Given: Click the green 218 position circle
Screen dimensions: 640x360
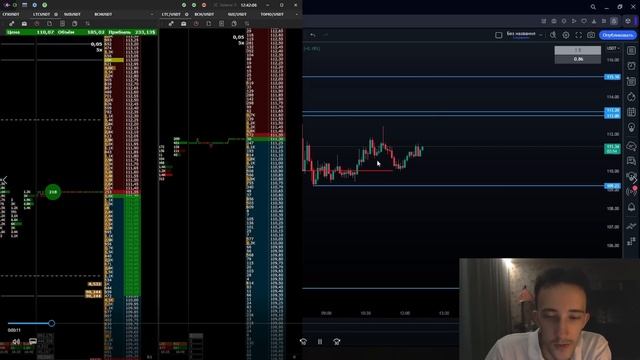Looking at the screenshot, I should coord(53,192).
